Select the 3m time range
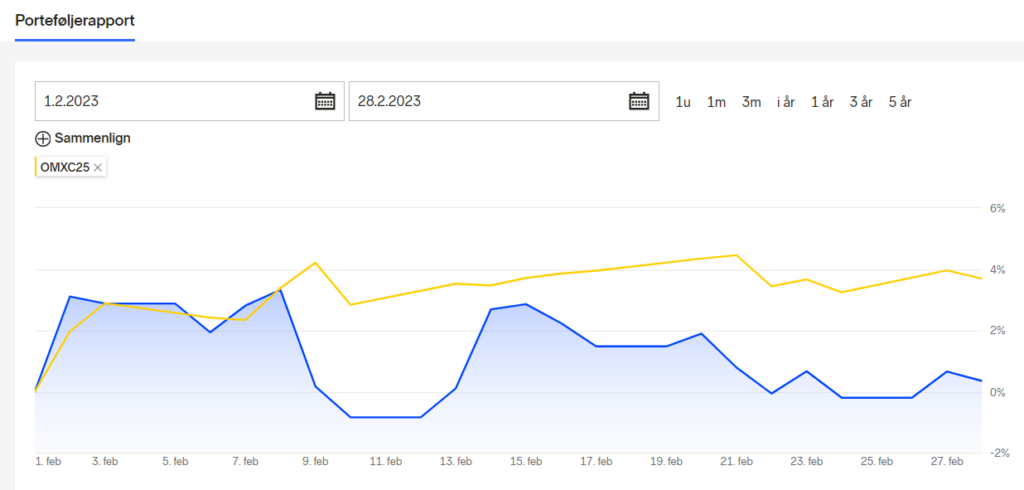1024x490 pixels. pyautogui.click(x=751, y=103)
